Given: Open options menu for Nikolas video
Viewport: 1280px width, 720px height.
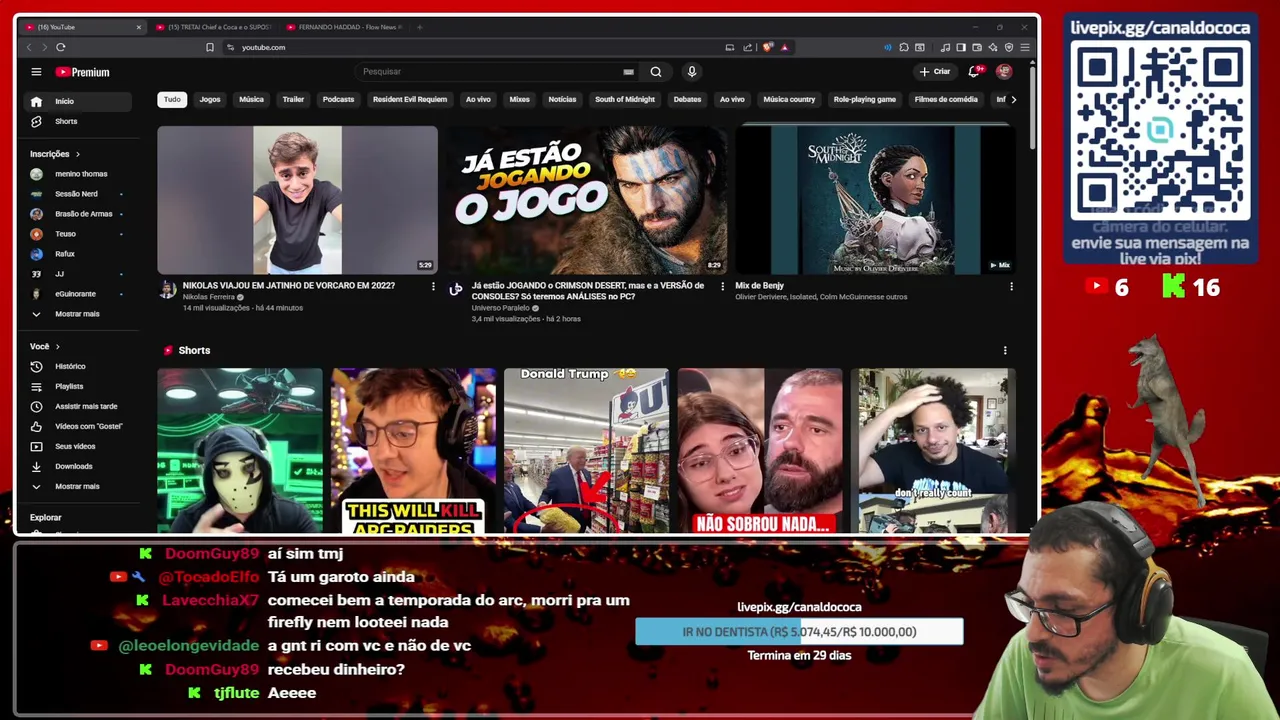Looking at the screenshot, I should (433, 286).
